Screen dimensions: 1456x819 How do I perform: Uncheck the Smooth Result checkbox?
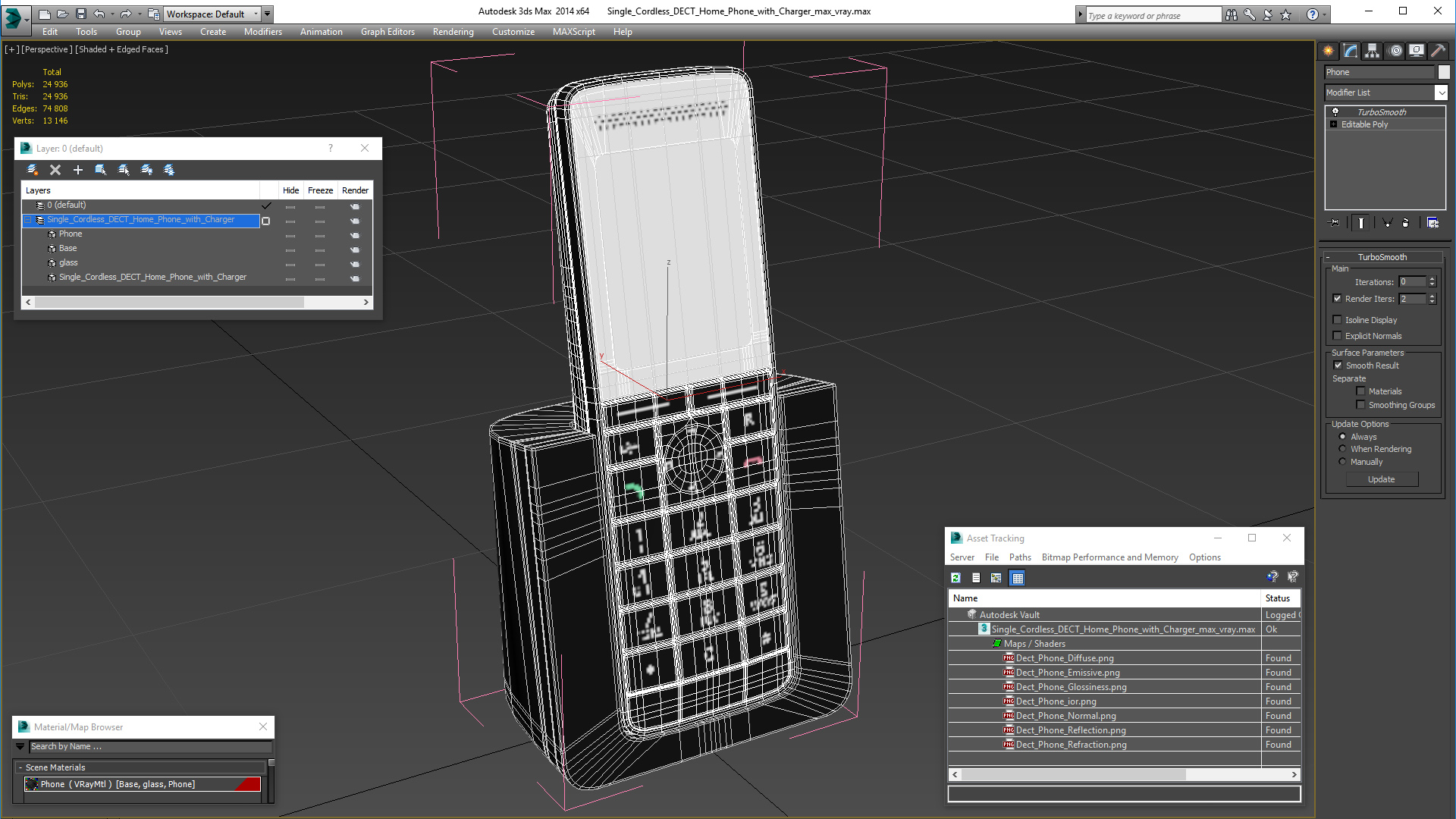1338,366
